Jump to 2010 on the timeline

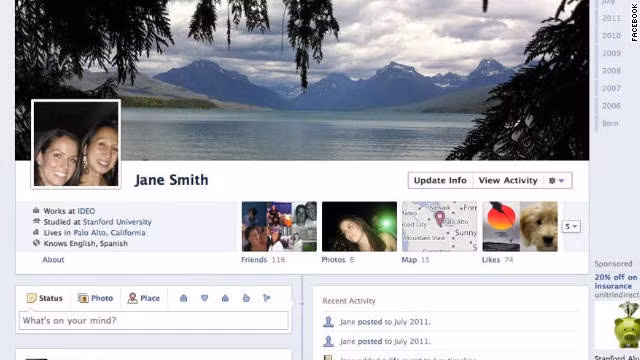611,36
